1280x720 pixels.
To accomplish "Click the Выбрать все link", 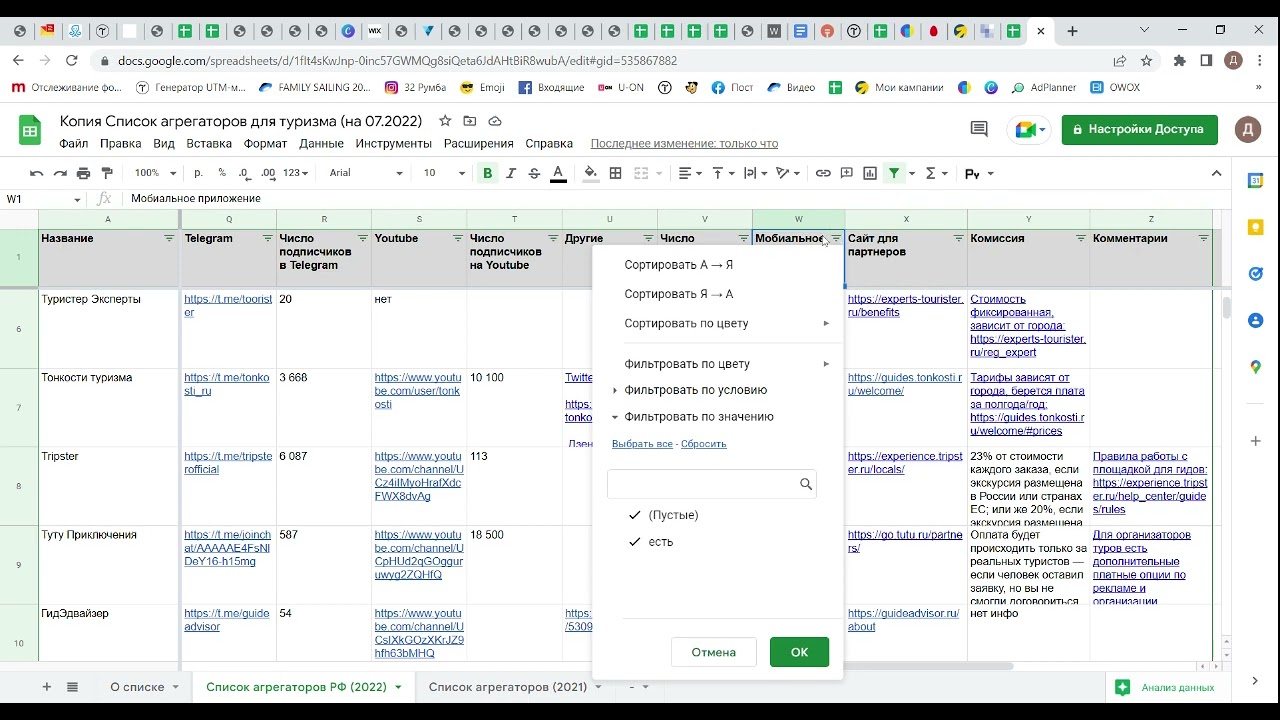I will pos(642,444).
